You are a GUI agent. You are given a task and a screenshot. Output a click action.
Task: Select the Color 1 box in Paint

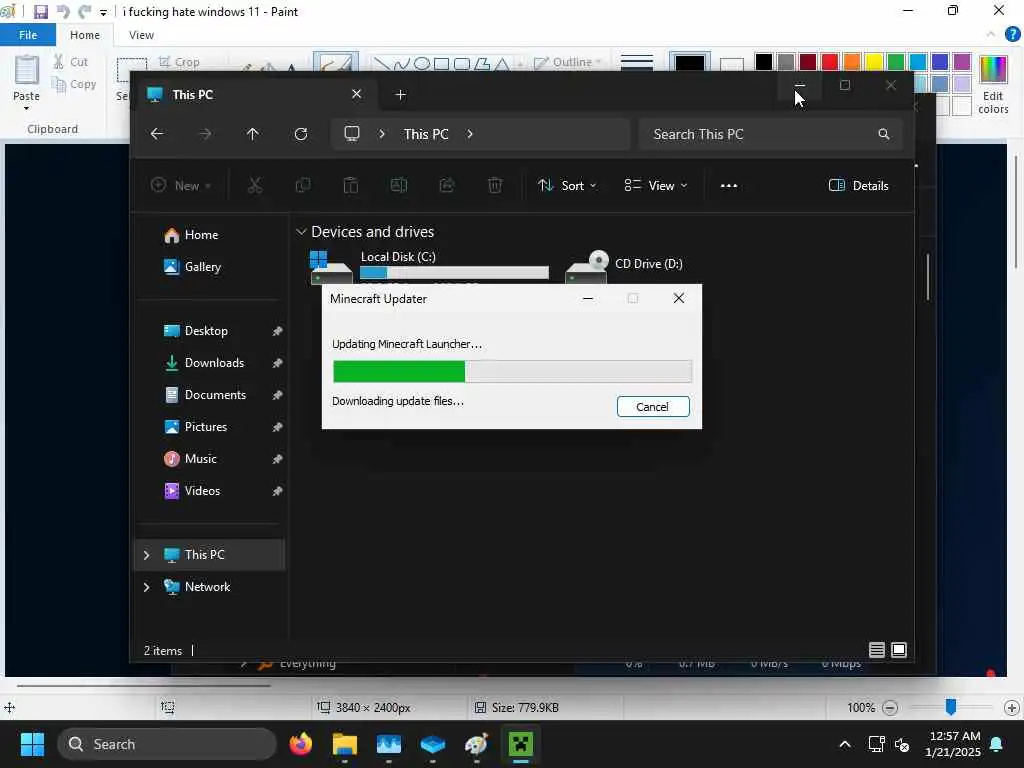(x=690, y=62)
